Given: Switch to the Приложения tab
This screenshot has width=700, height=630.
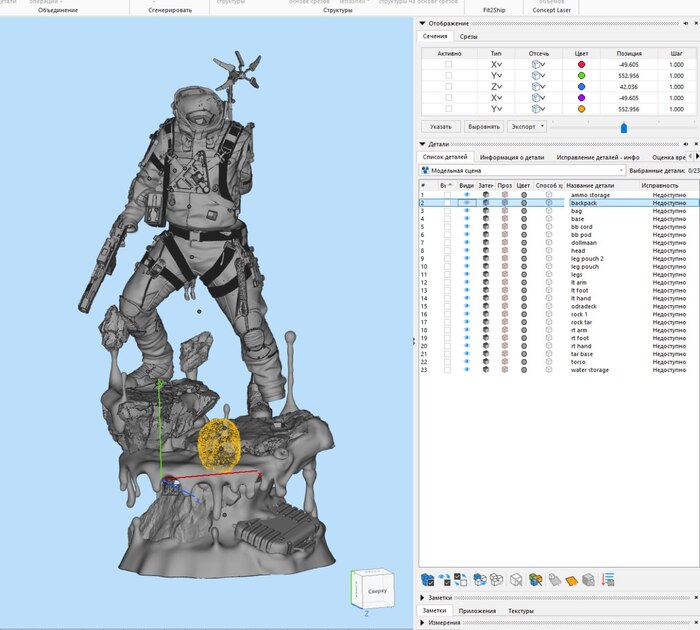Looking at the screenshot, I should pos(477,611).
